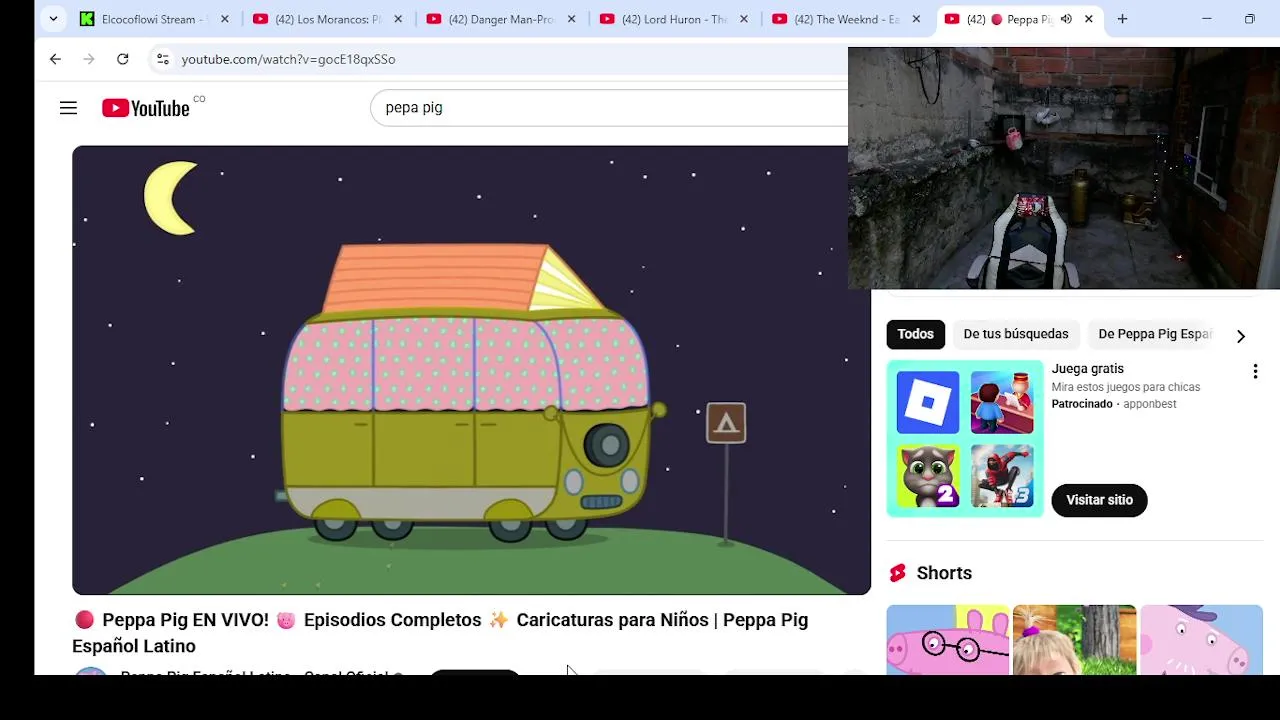Close the Lord Huron tab
Screen dimensions: 1280x720
pos(743,19)
